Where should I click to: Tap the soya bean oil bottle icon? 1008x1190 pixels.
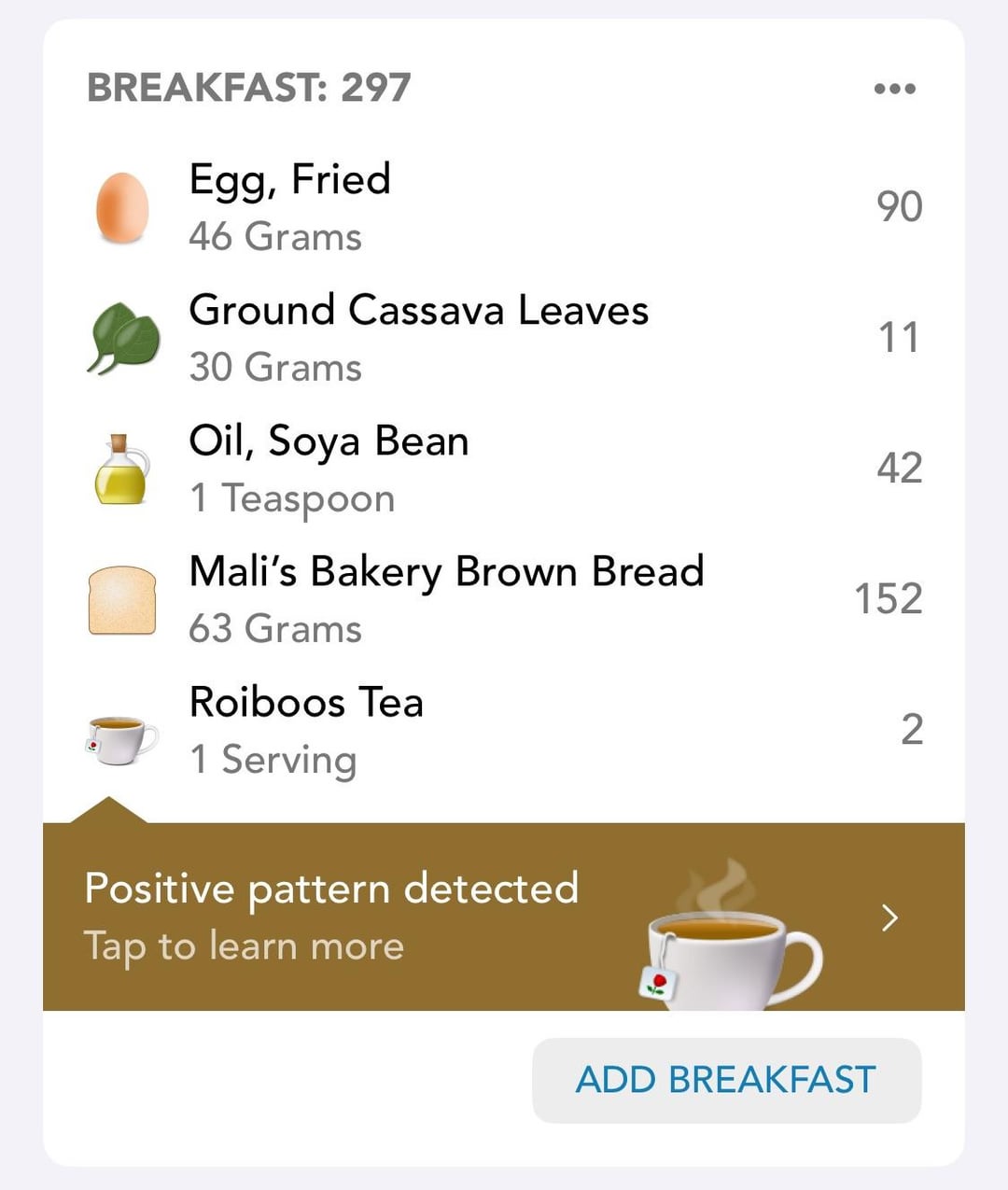(122, 469)
